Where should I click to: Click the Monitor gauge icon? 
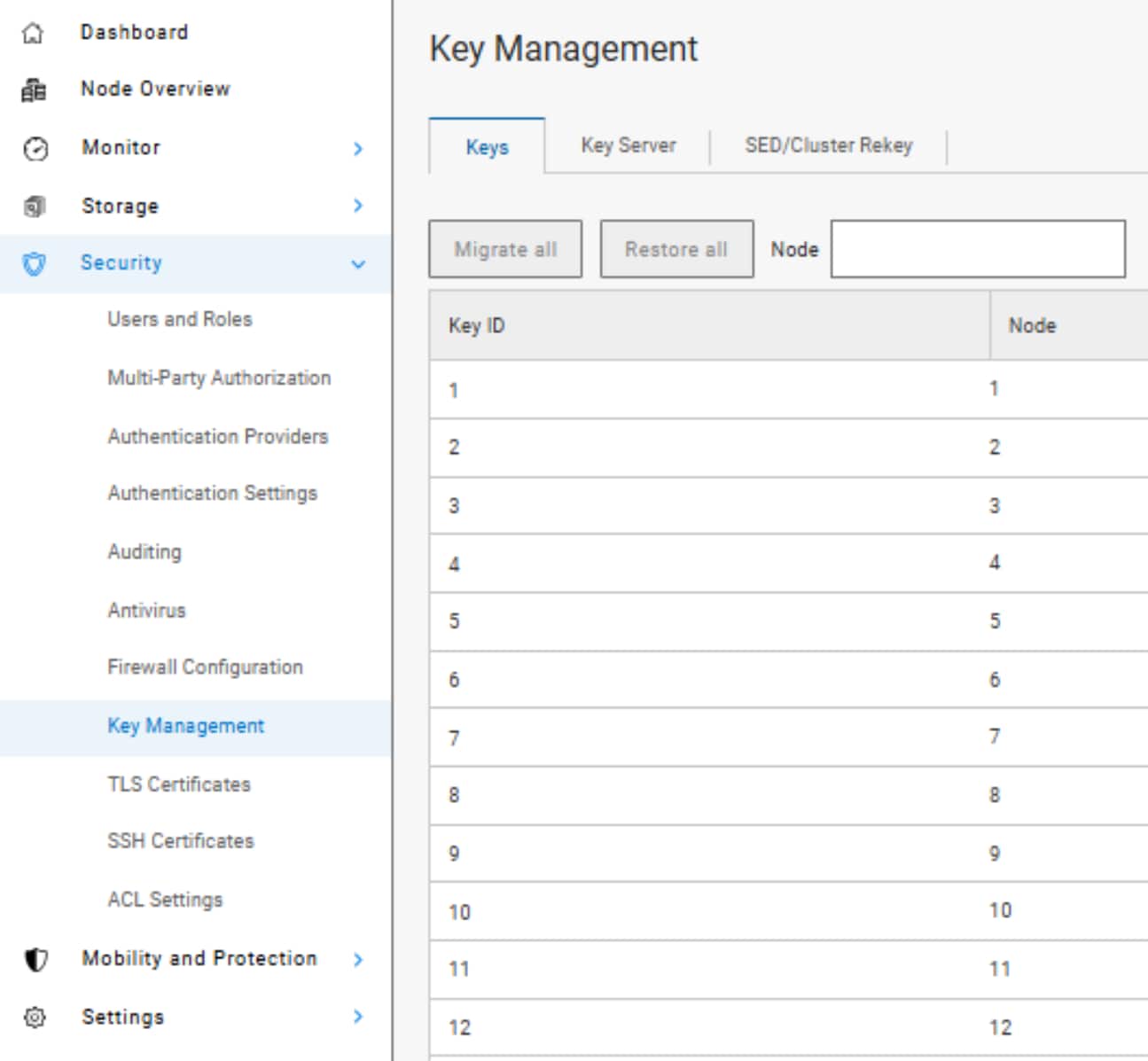pos(35,148)
